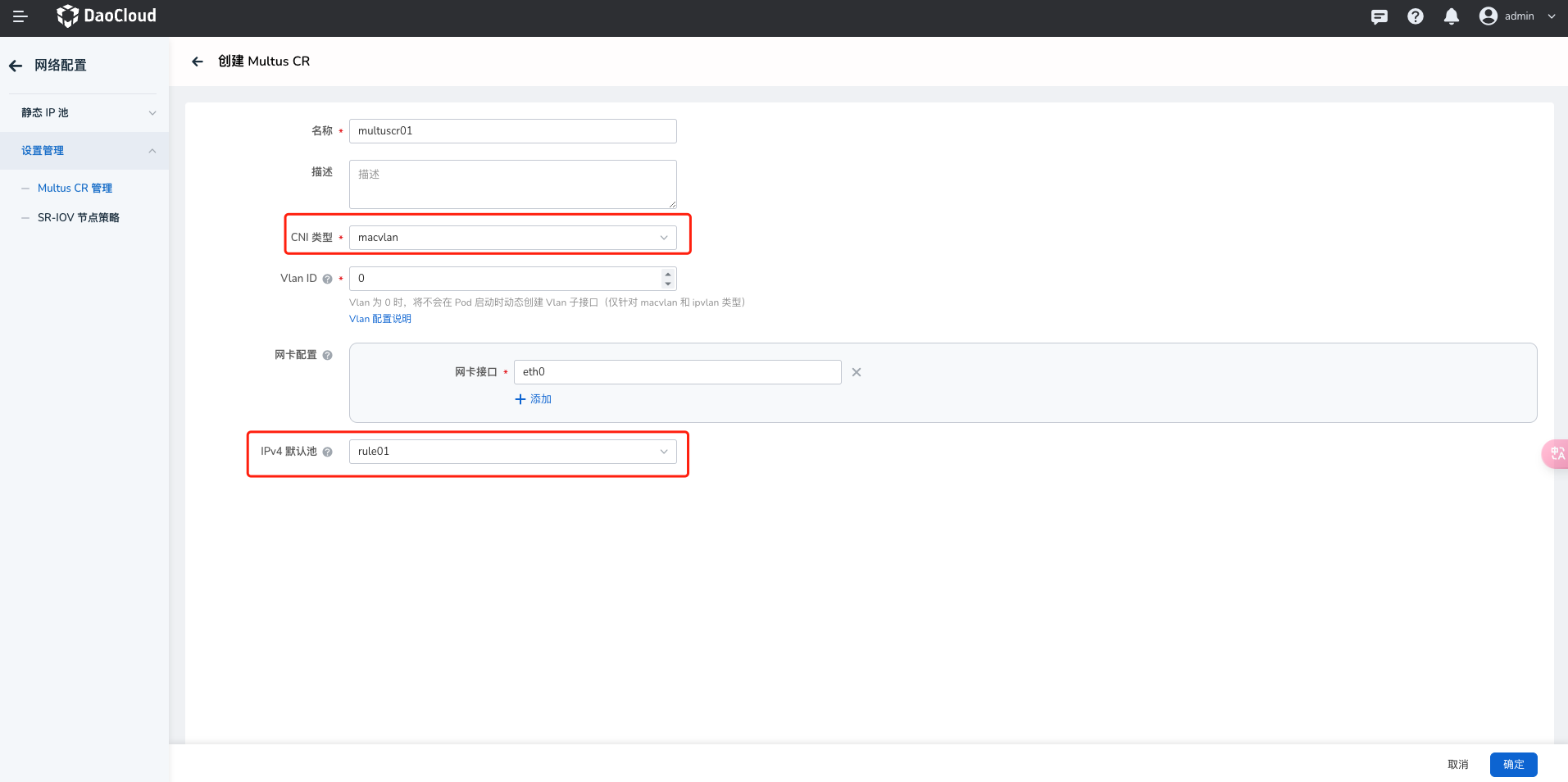Open the notifications bell
This screenshot has width=1568, height=782.
point(1452,16)
